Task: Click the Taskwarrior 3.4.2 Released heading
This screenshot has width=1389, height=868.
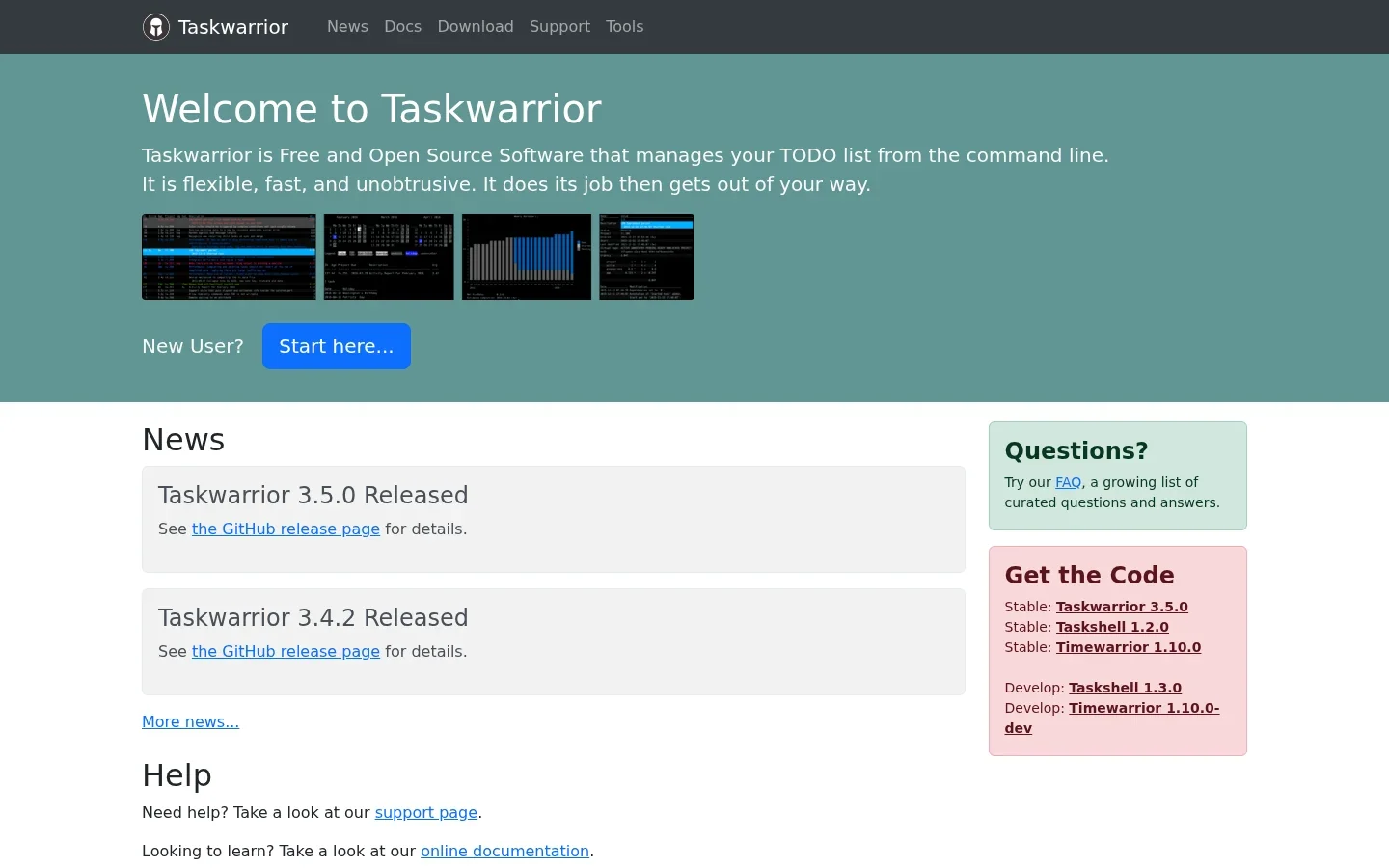Action: (x=313, y=617)
